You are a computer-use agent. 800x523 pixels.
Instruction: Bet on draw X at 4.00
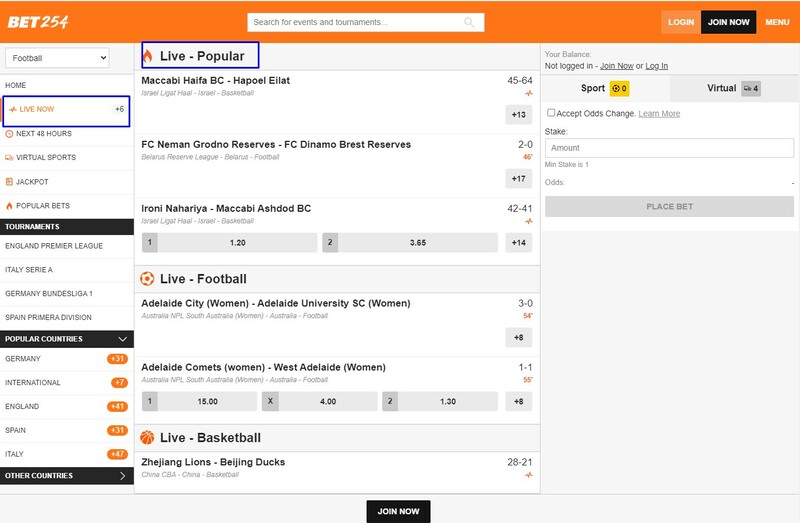(319, 402)
